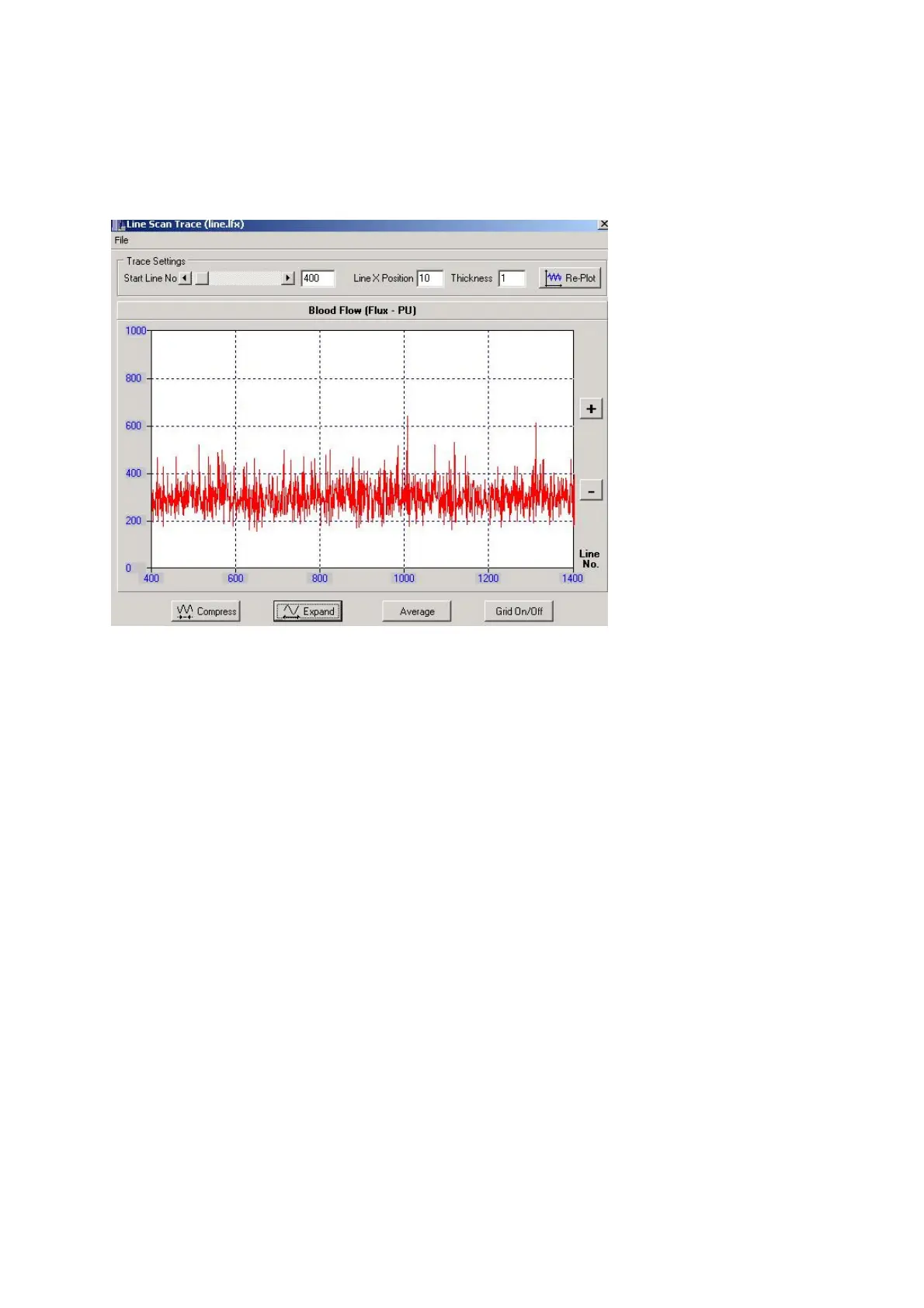924x1308 pixels.
Task: Click the Compress button
Action: coord(206,611)
